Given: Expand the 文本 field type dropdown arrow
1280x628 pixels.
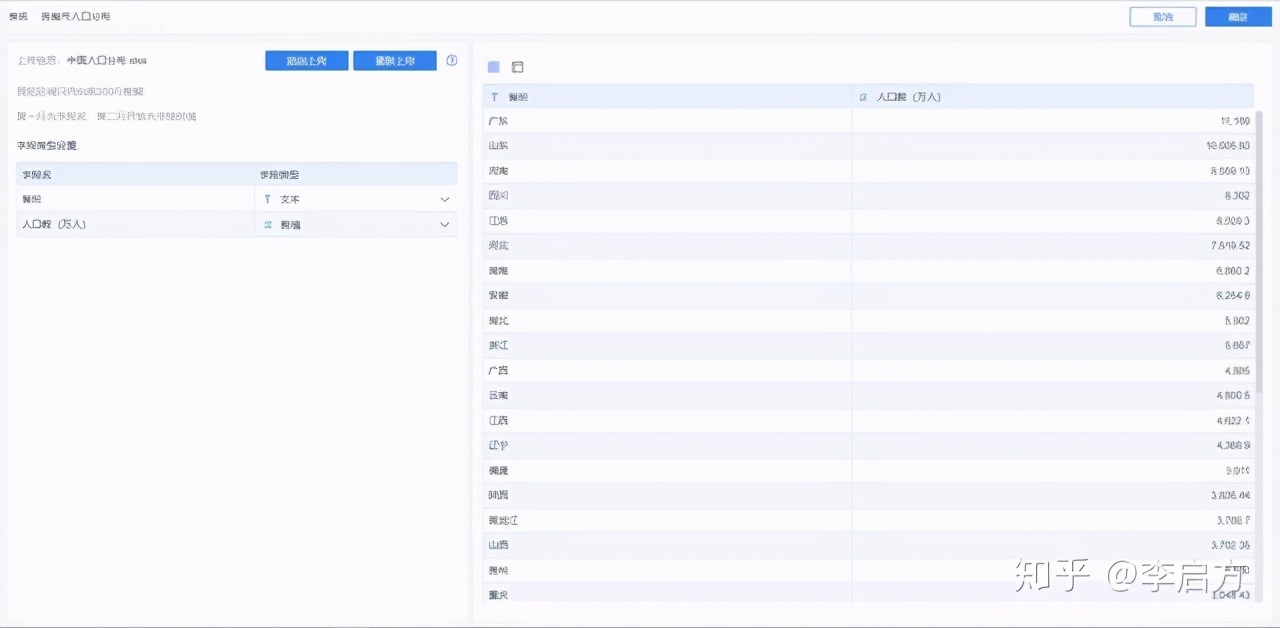Looking at the screenshot, I should pyautogui.click(x=445, y=199).
